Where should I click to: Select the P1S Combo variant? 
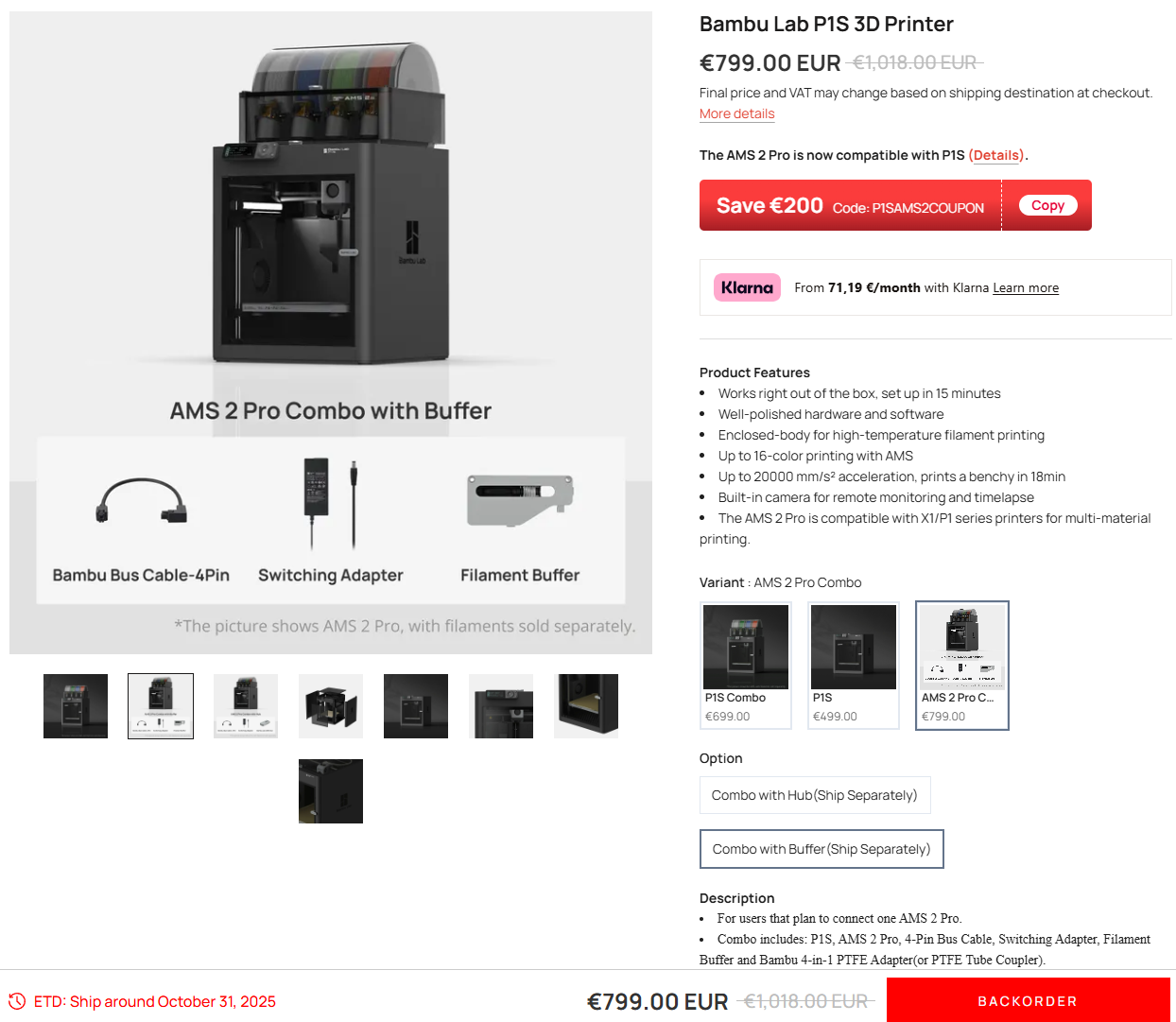coord(746,666)
